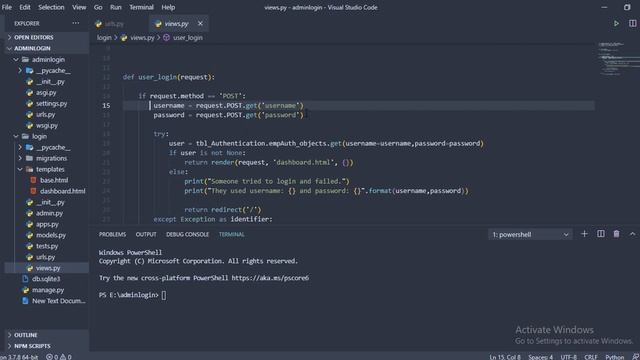The height and width of the screenshot is (360, 640).
Task: Click errors and warnings count in status bar
Action: 59,357
